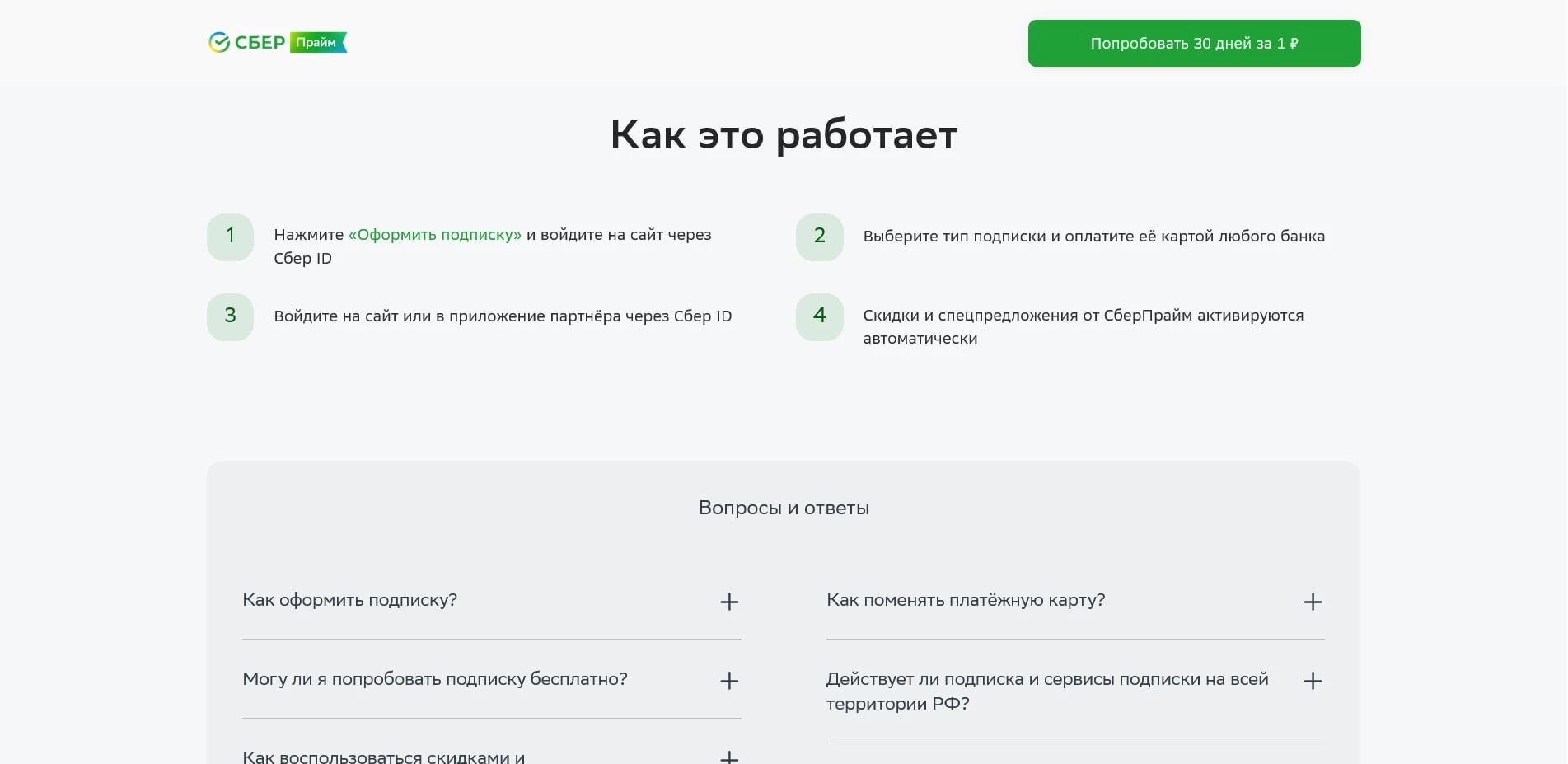
Task: Click the plus icon next to Как оформить подписку
Action: (728, 602)
